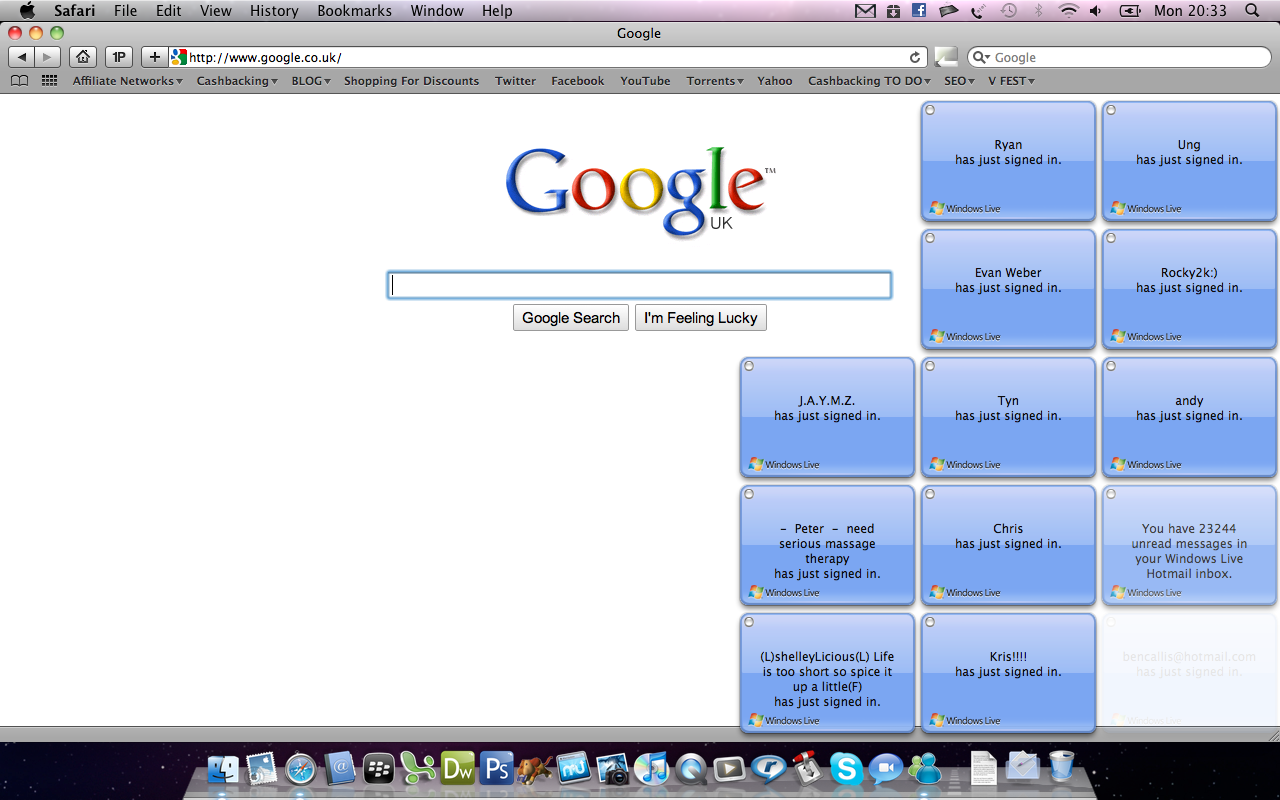Open the History menu
This screenshot has height=800, width=1280.
(x=274, y=11)
